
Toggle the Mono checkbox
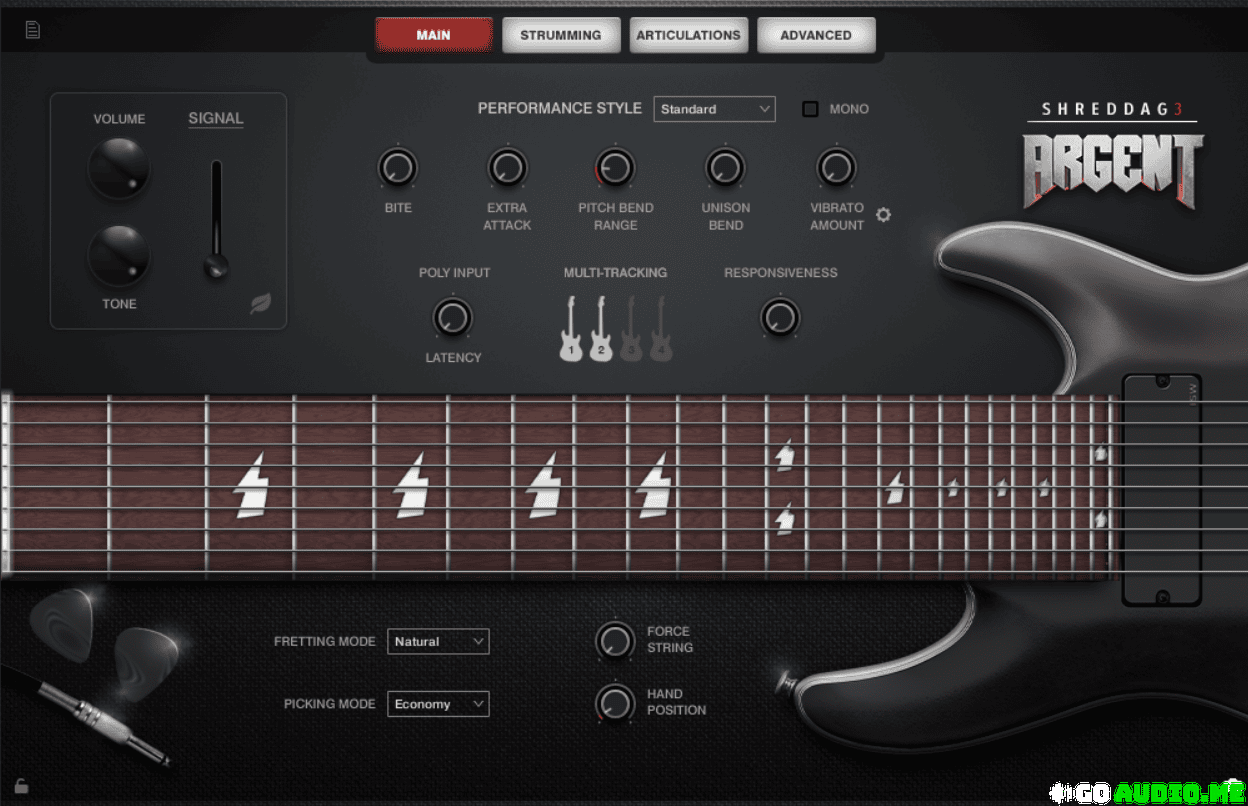click(810, 109)
